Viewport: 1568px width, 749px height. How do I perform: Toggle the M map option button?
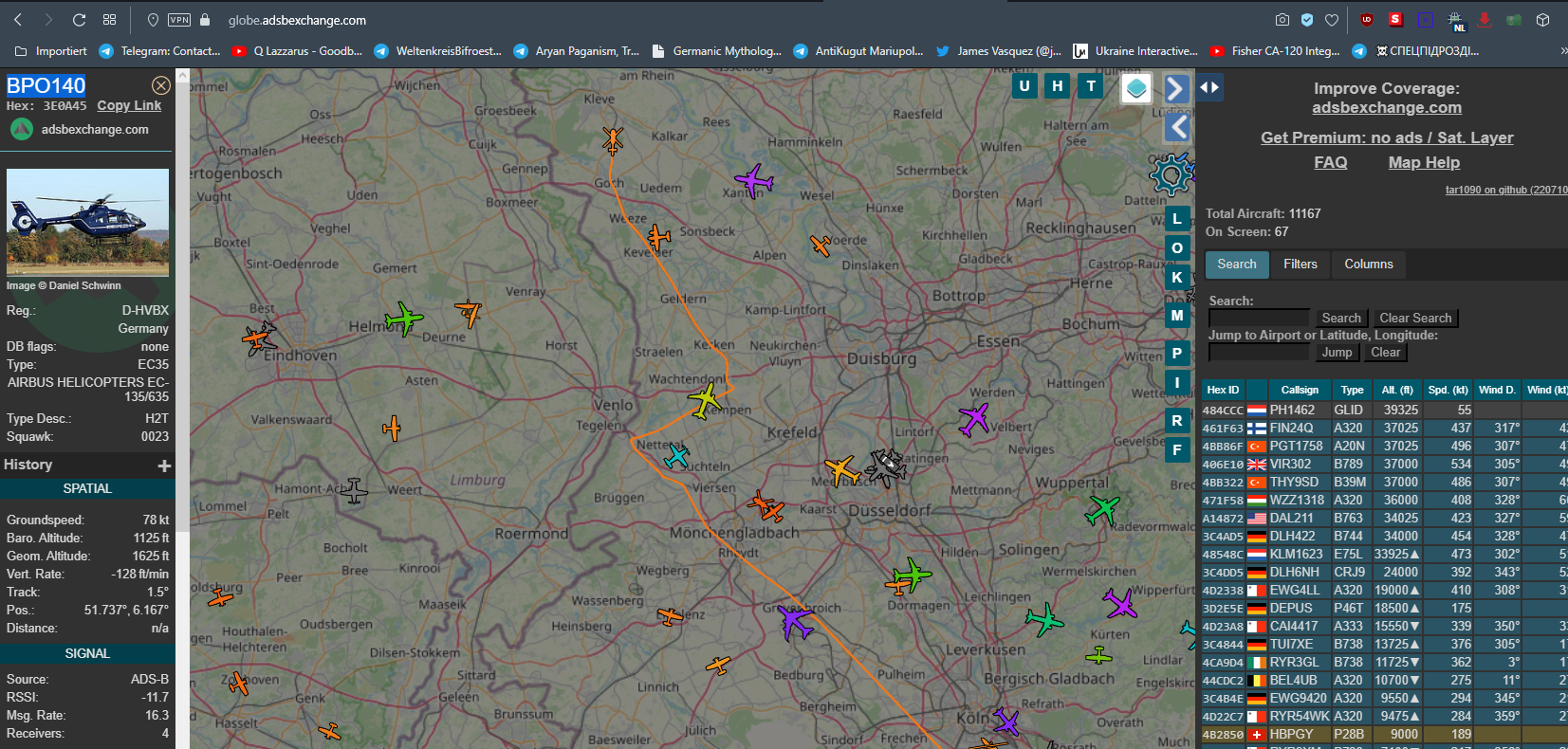(x=1177, y=316)
